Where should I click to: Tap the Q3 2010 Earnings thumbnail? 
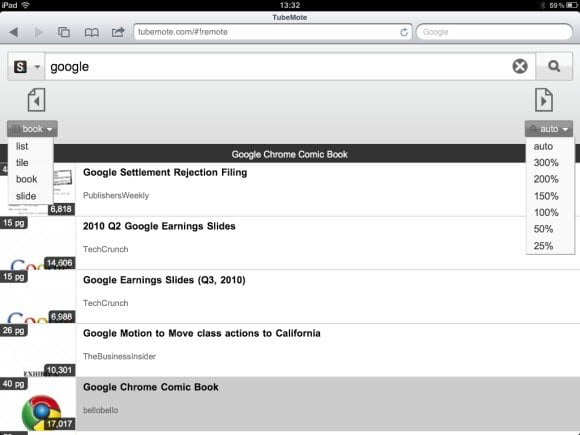coord(38,297)
